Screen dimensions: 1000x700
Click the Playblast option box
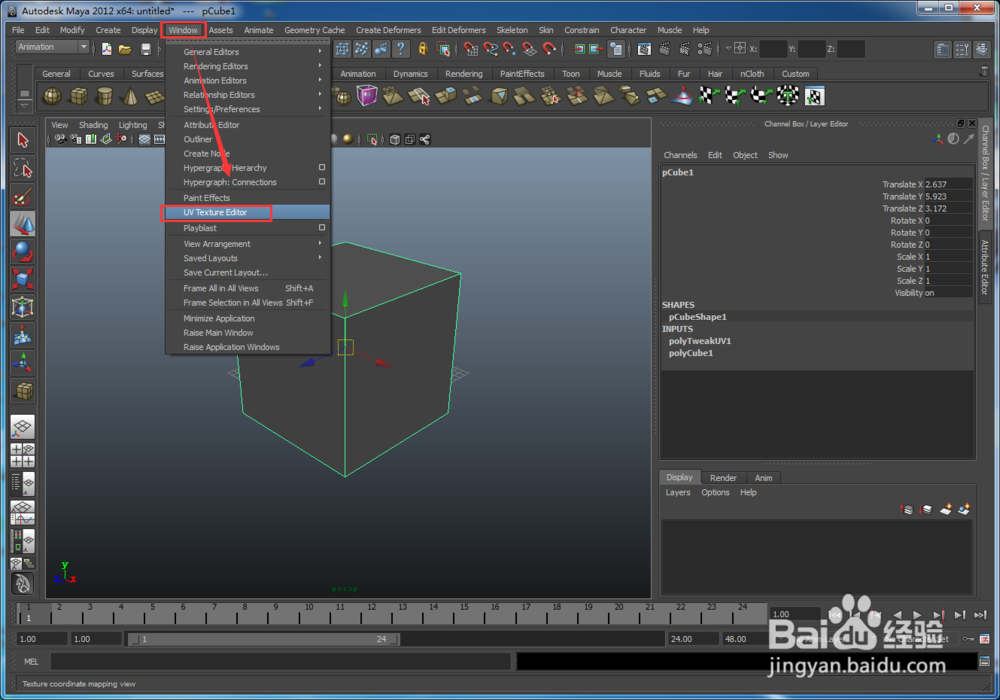click(x=321, y=227)
